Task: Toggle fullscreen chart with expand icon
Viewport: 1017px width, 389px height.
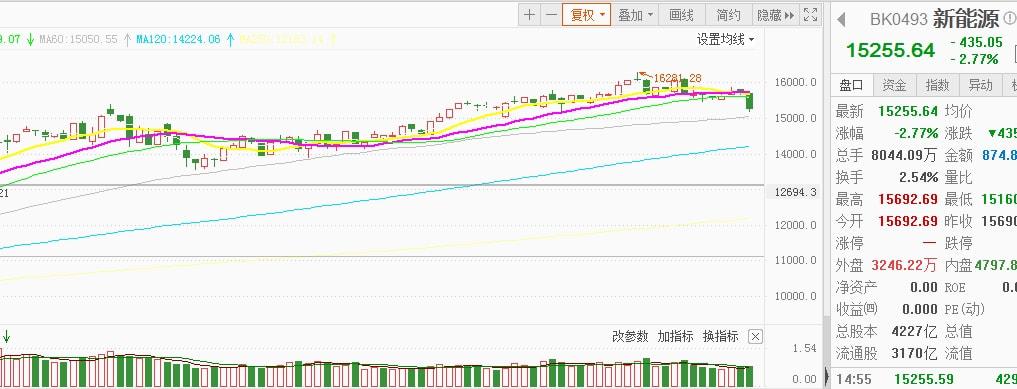Action: tap(810, 15)
